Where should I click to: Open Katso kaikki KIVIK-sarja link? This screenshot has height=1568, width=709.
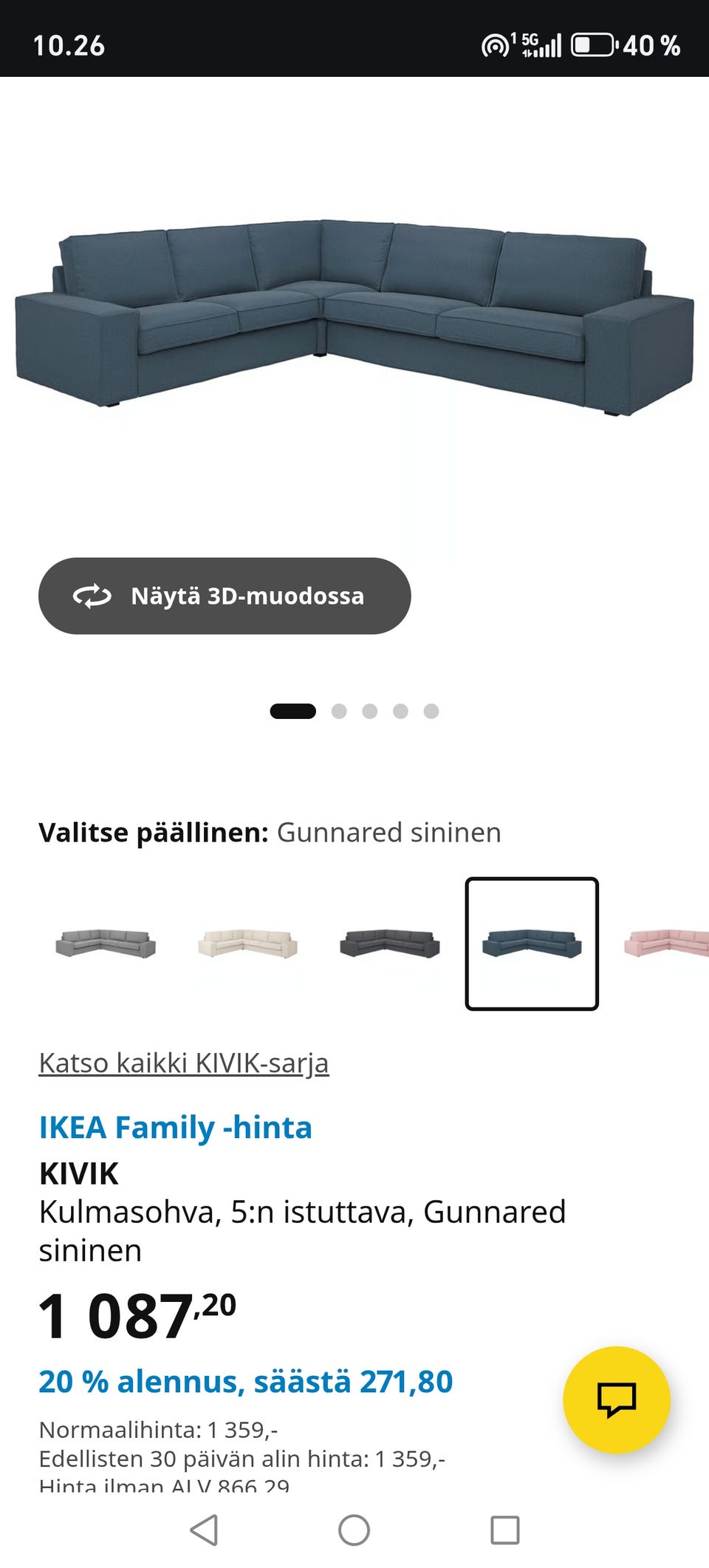point(184,1064)
